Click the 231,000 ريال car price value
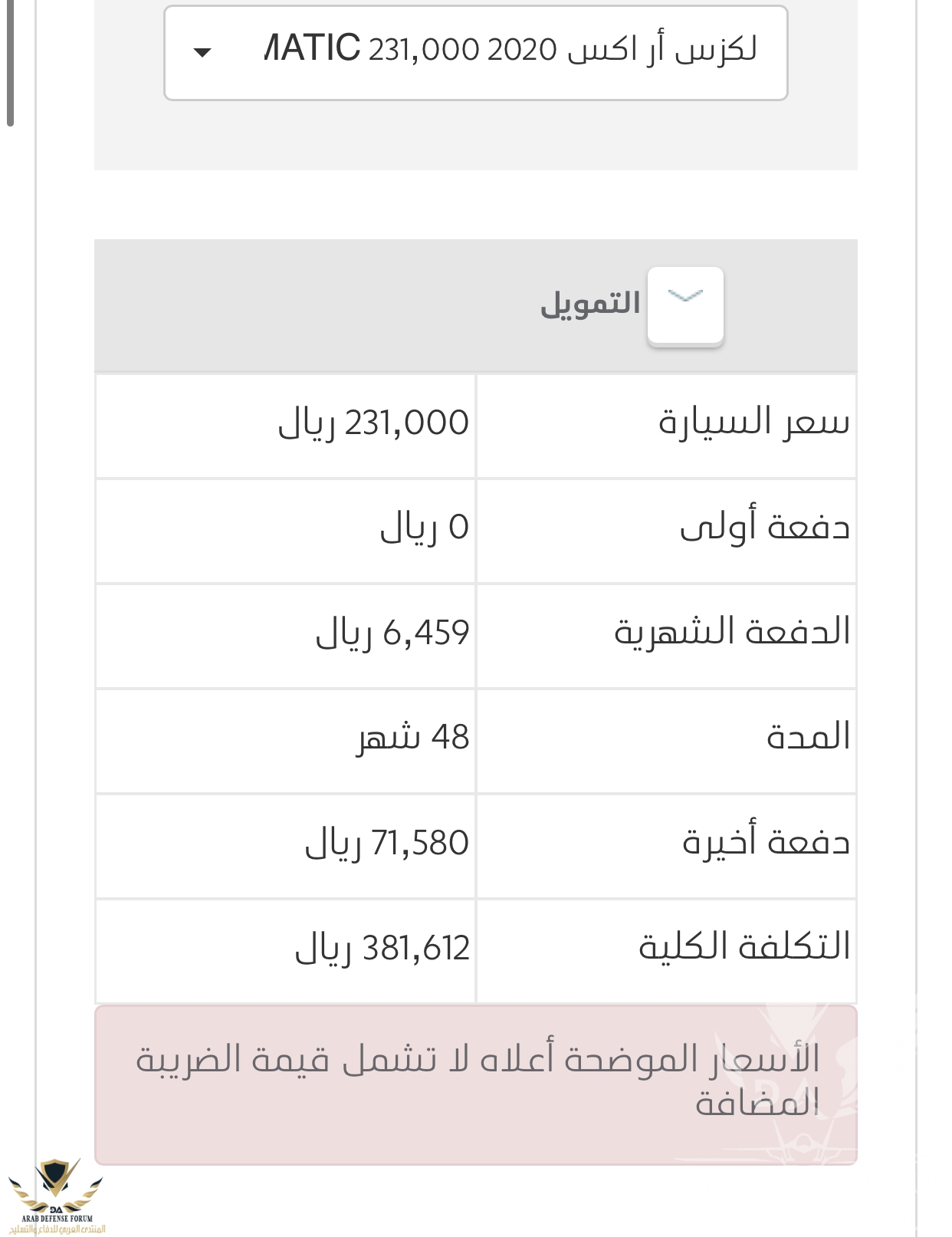 click(373, 423)
